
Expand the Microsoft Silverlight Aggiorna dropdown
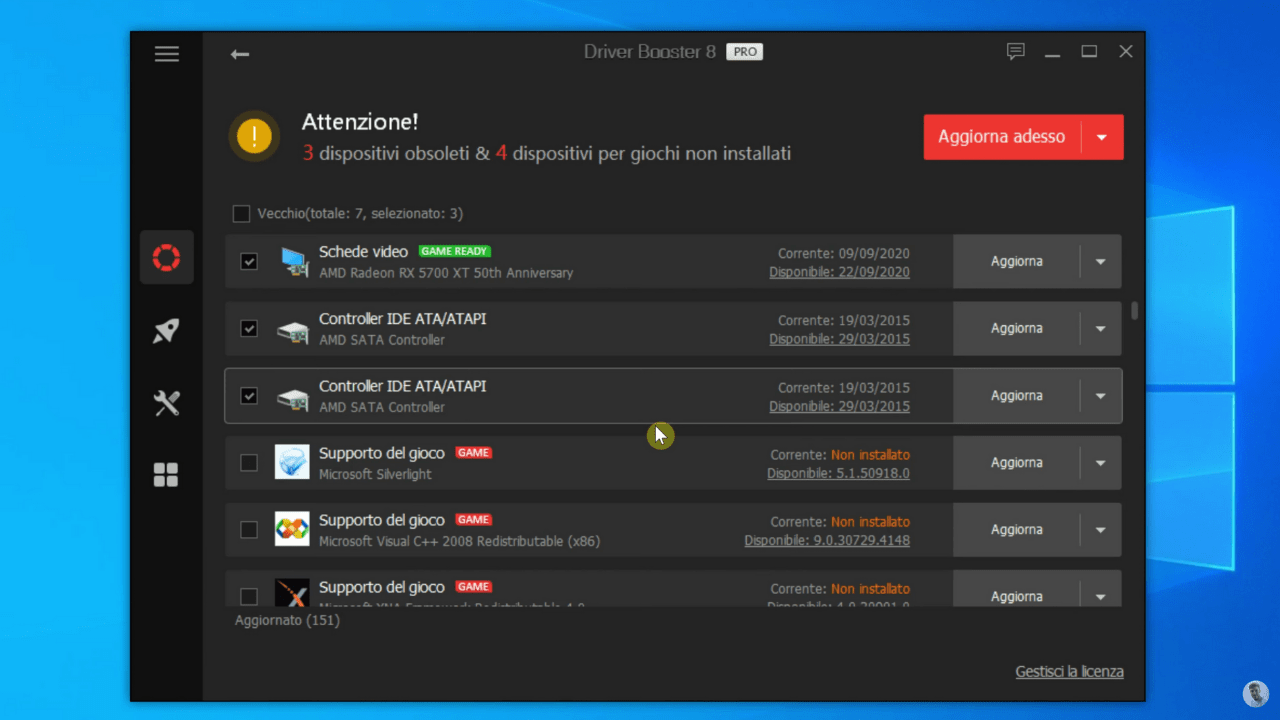coord(1101,463)
